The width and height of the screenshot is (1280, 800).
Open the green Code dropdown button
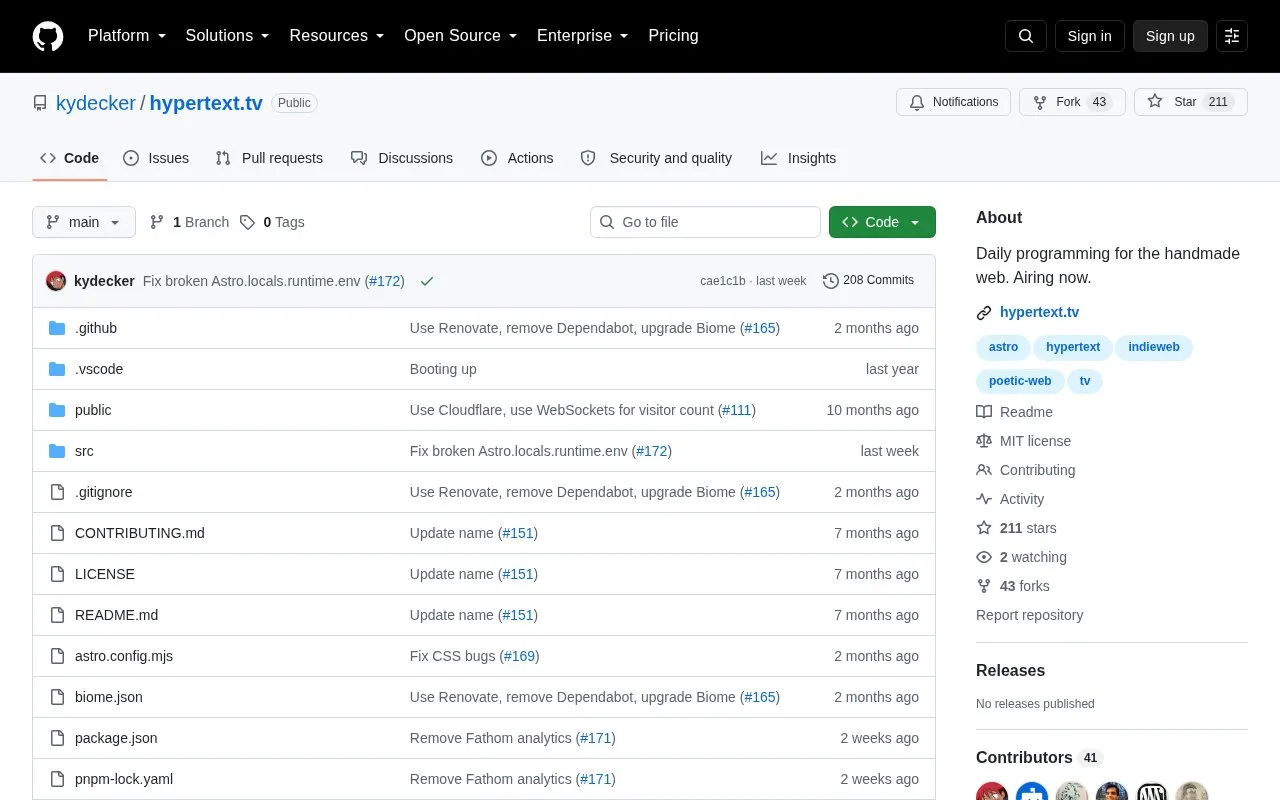tap(882, 222)
